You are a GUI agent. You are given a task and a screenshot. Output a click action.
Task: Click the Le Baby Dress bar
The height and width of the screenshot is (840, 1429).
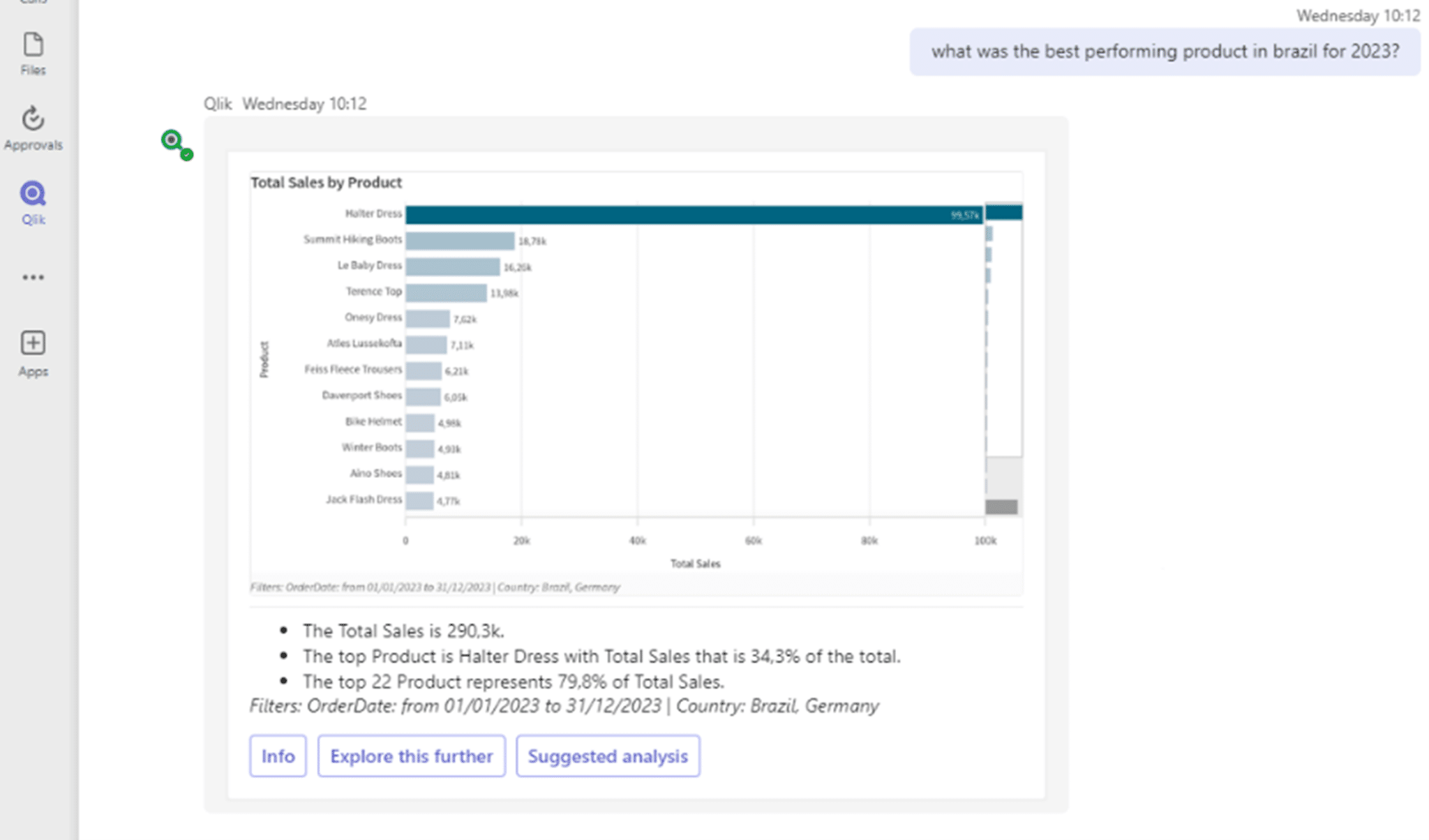click(x=452, y=267)
